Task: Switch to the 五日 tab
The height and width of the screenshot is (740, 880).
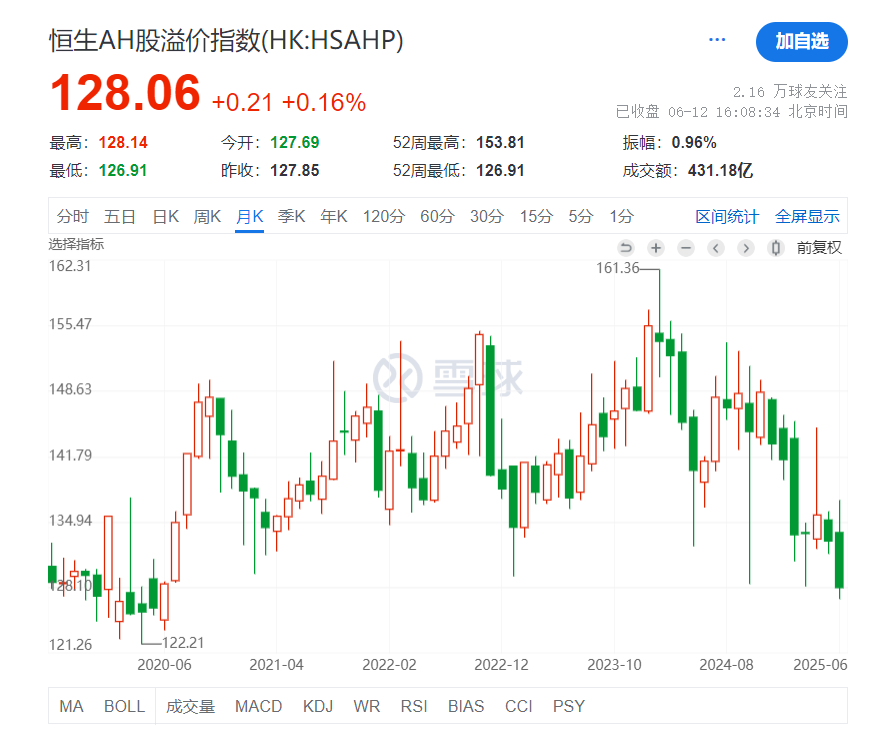Action: point(120,216)
